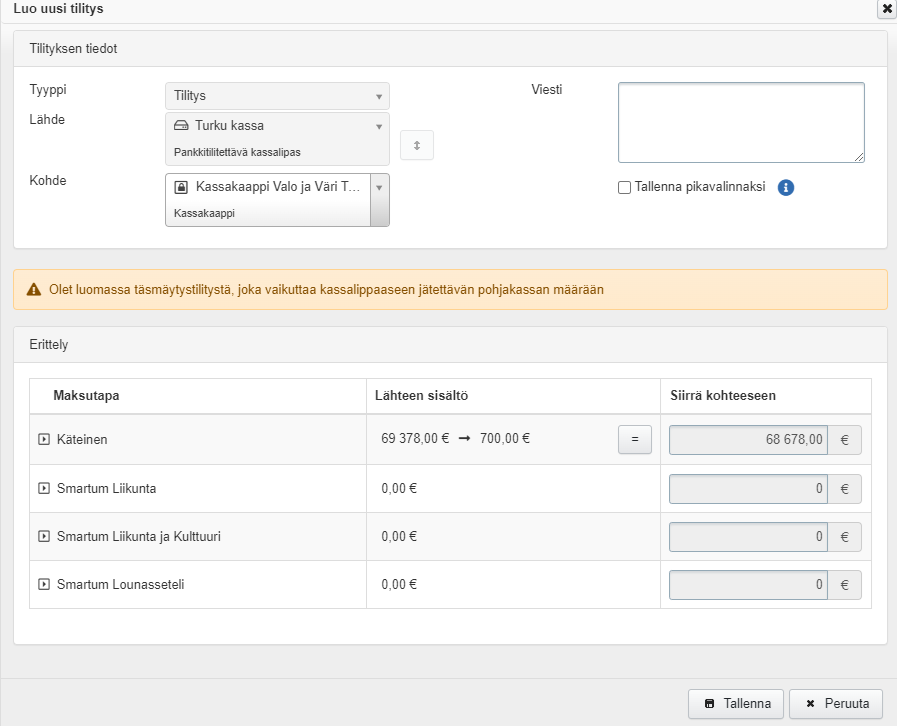Viewport: 897px width, 726px height.
Task: Click into the Viesti message text area
Action: point(740,122)
